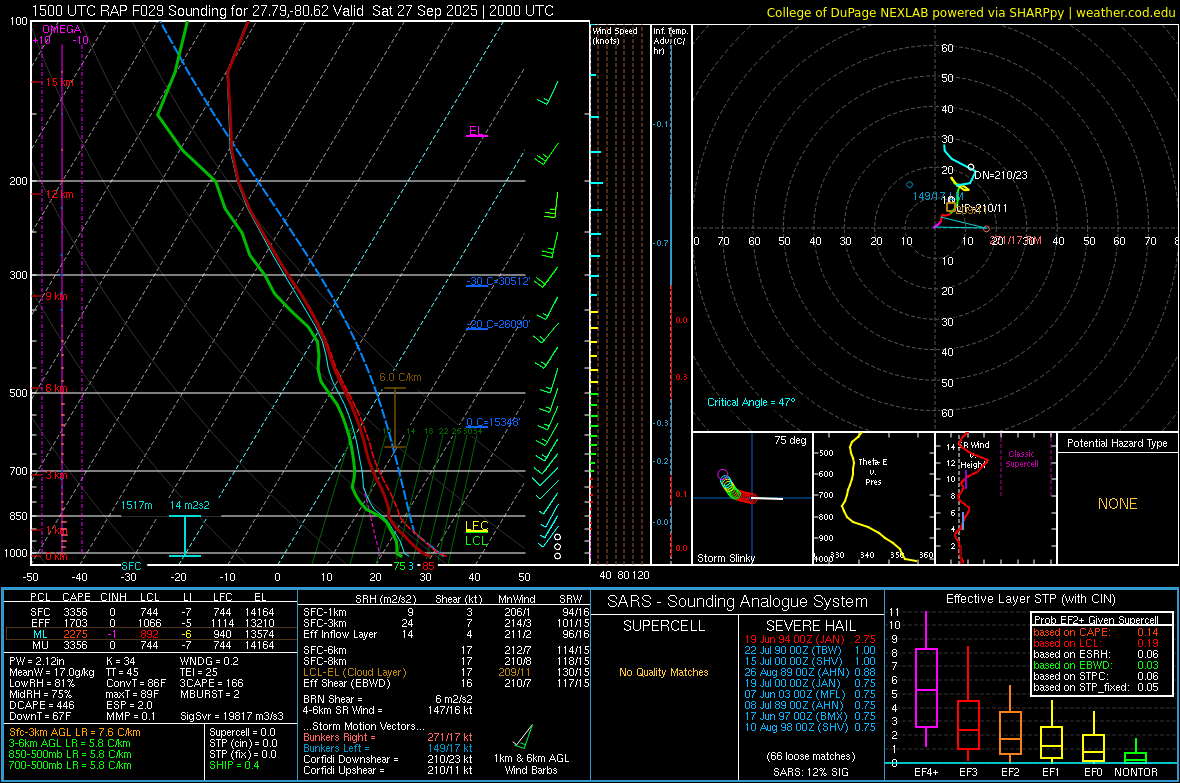
Task: Click the 75 deg slinky tilt value
Action: (x=790, y=440)
